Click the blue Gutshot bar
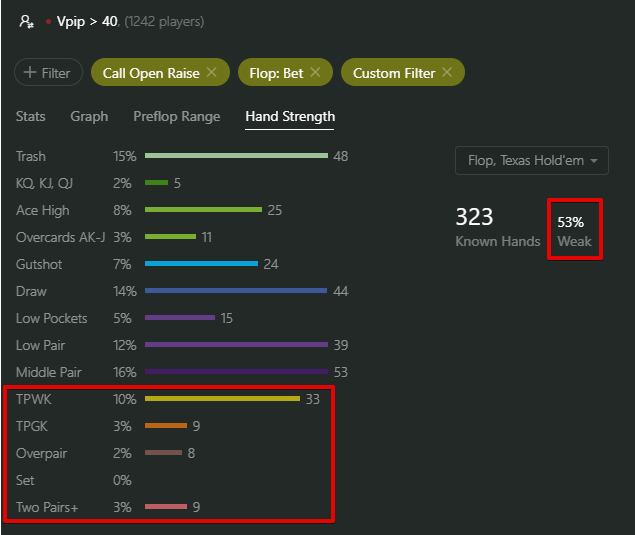The width and height of the screenshot is (635, 535). [x=201, y=264]
